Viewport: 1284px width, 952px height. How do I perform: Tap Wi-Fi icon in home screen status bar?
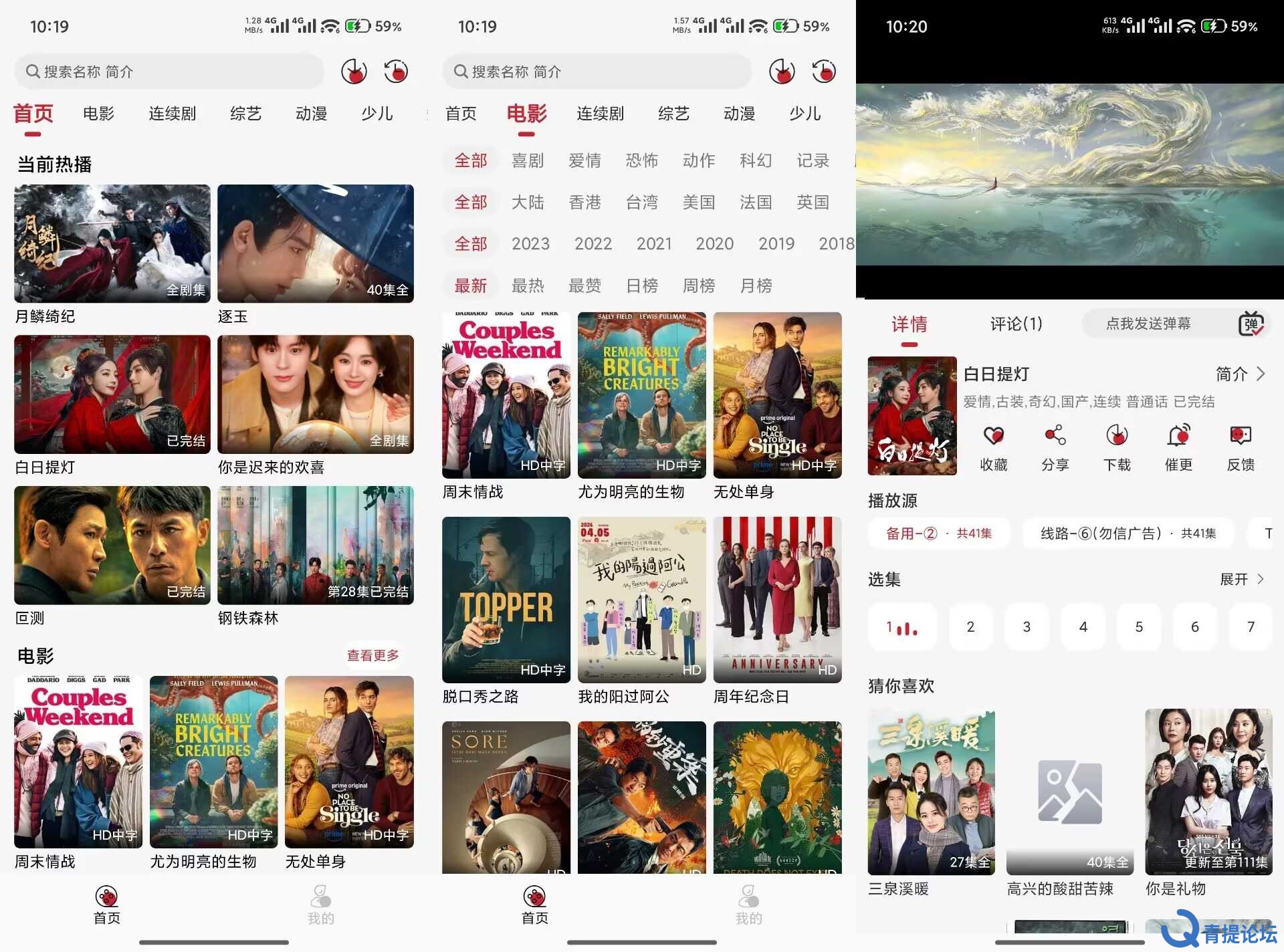330,26
